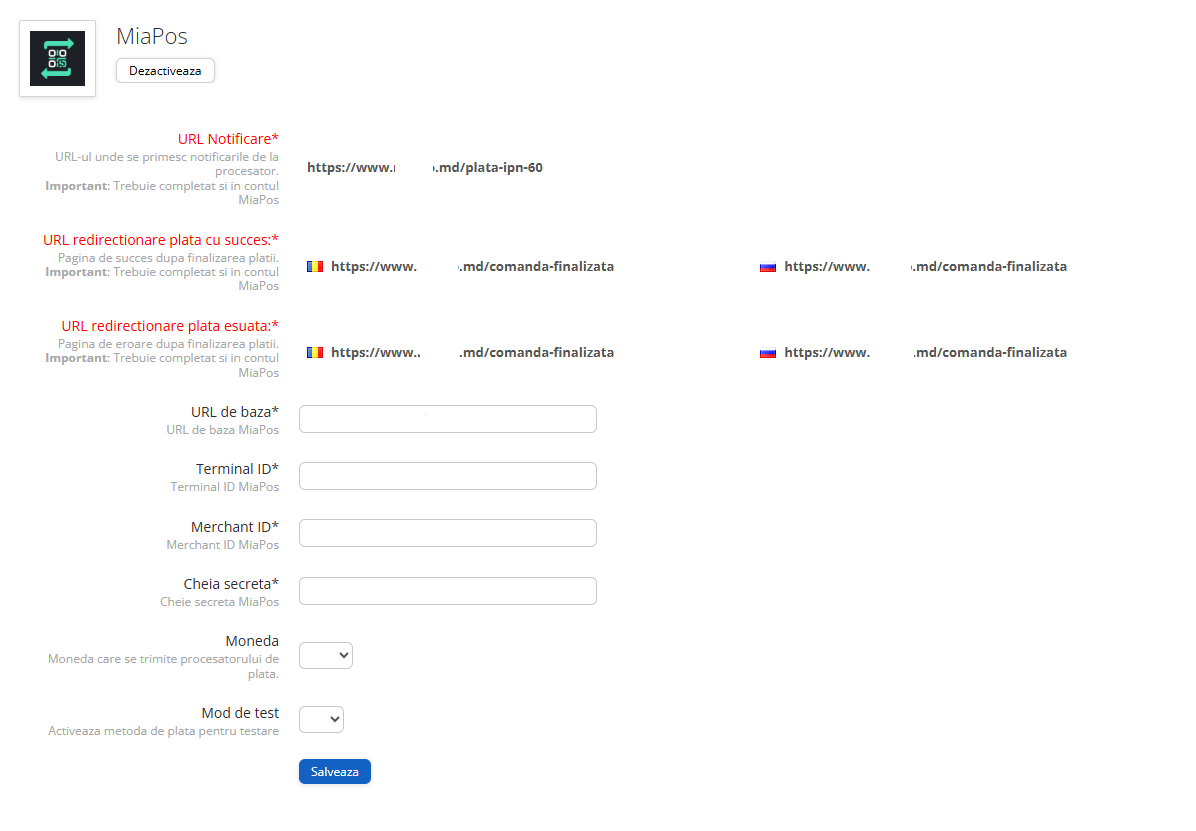The height and width of the screenshot is (831, 1196).
Task: Click the 'Terminal ID MiaPos' hint text
Action: point(225,487)
